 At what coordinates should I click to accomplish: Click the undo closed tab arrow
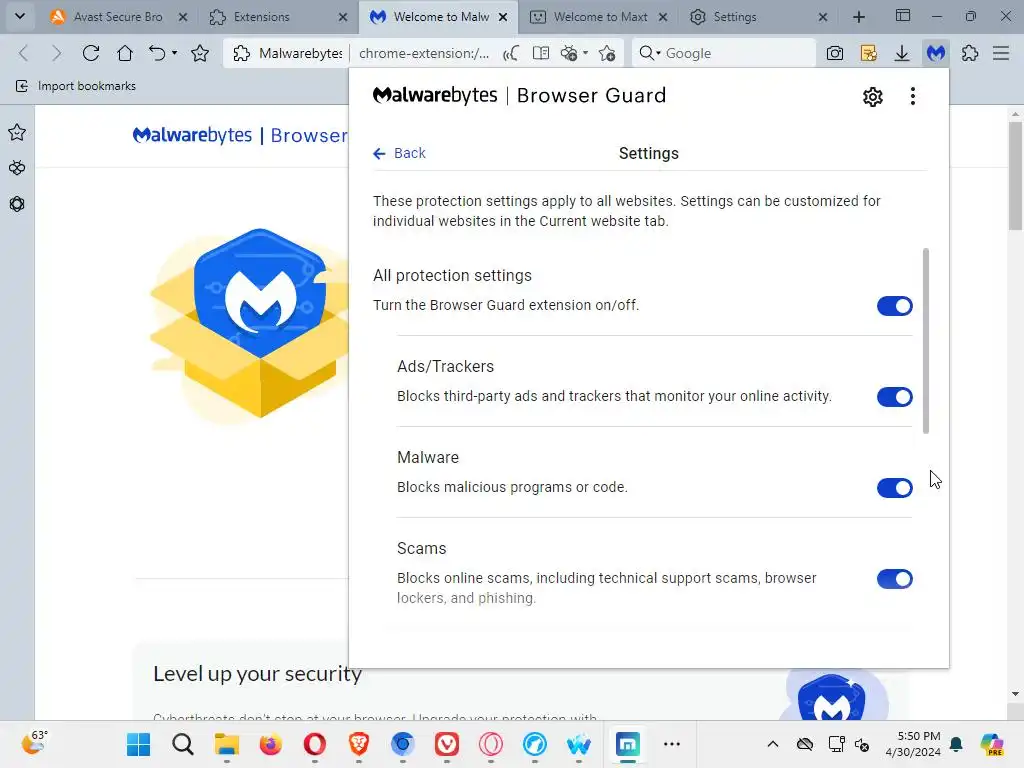pos(157,53)
